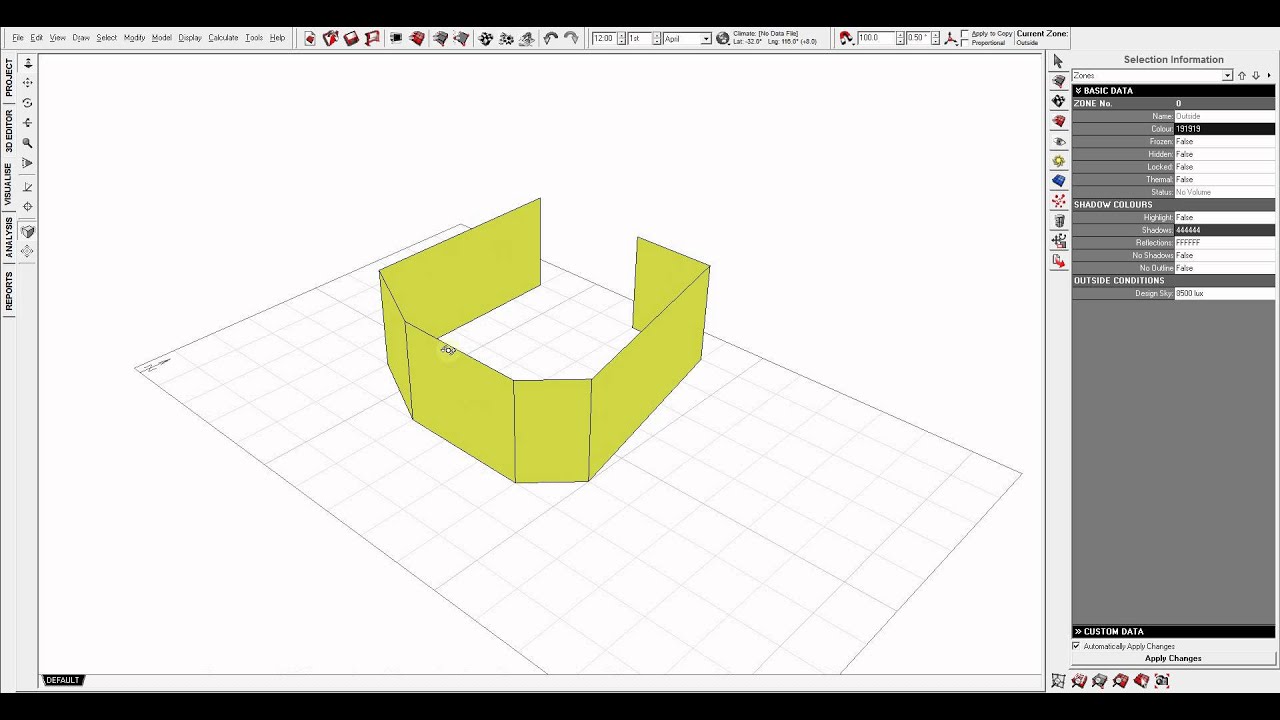Open the Calculate menu
This screenshot has width=1280, height=720.
click(x=223, y=38)
